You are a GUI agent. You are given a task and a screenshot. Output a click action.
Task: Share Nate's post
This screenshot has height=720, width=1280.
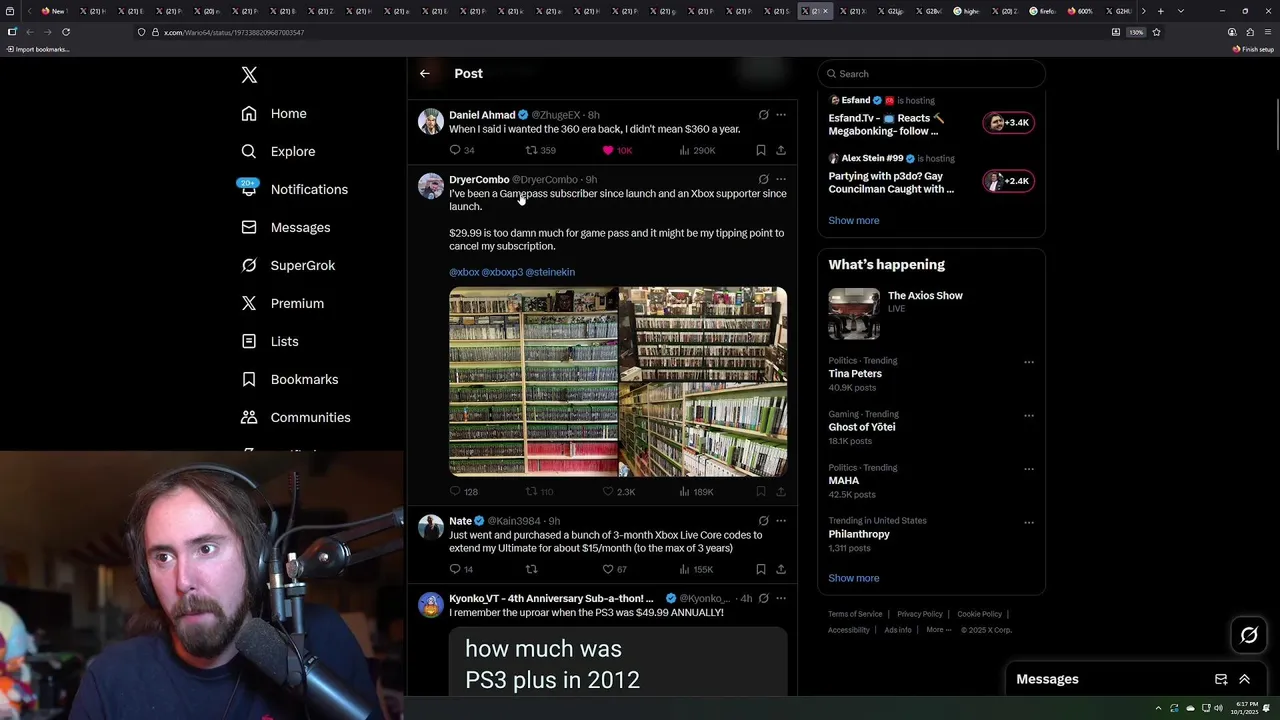(781, 569)
